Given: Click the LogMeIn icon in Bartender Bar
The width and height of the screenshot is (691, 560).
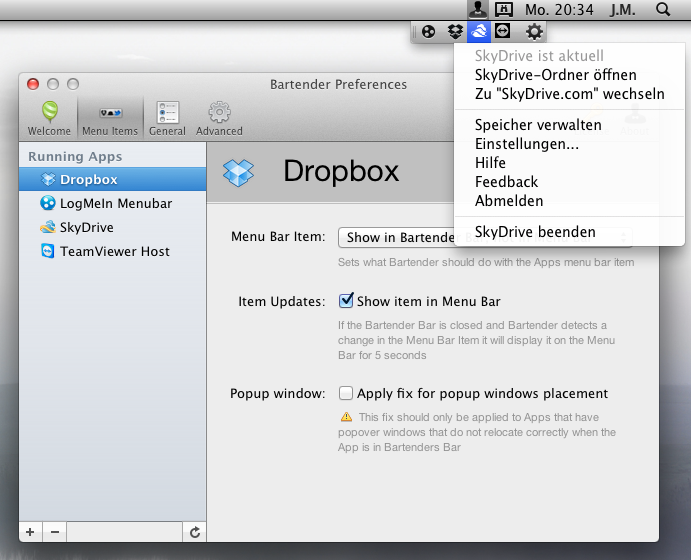Looking at the screenshot, I should coord(428,32).
